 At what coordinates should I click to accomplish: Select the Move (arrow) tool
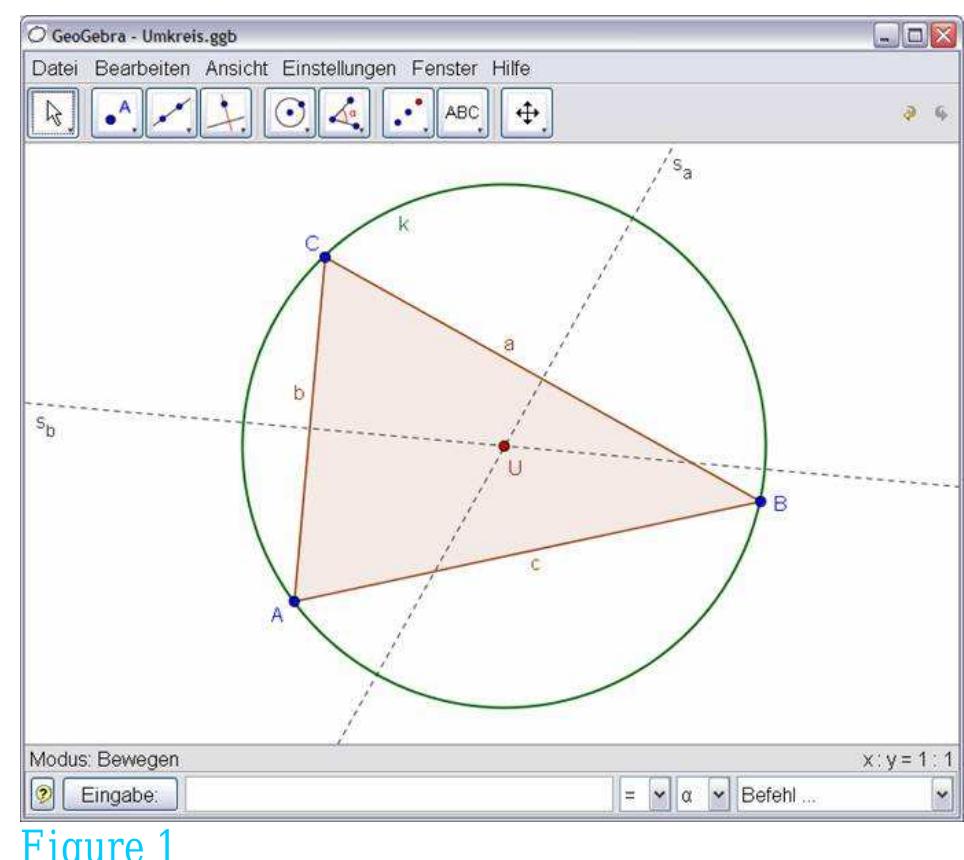53,113
